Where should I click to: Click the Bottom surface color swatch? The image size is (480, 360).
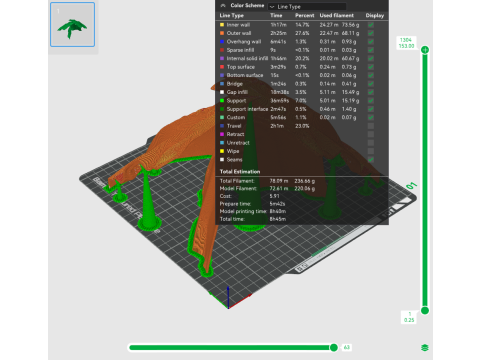click(x=222, y=75)
